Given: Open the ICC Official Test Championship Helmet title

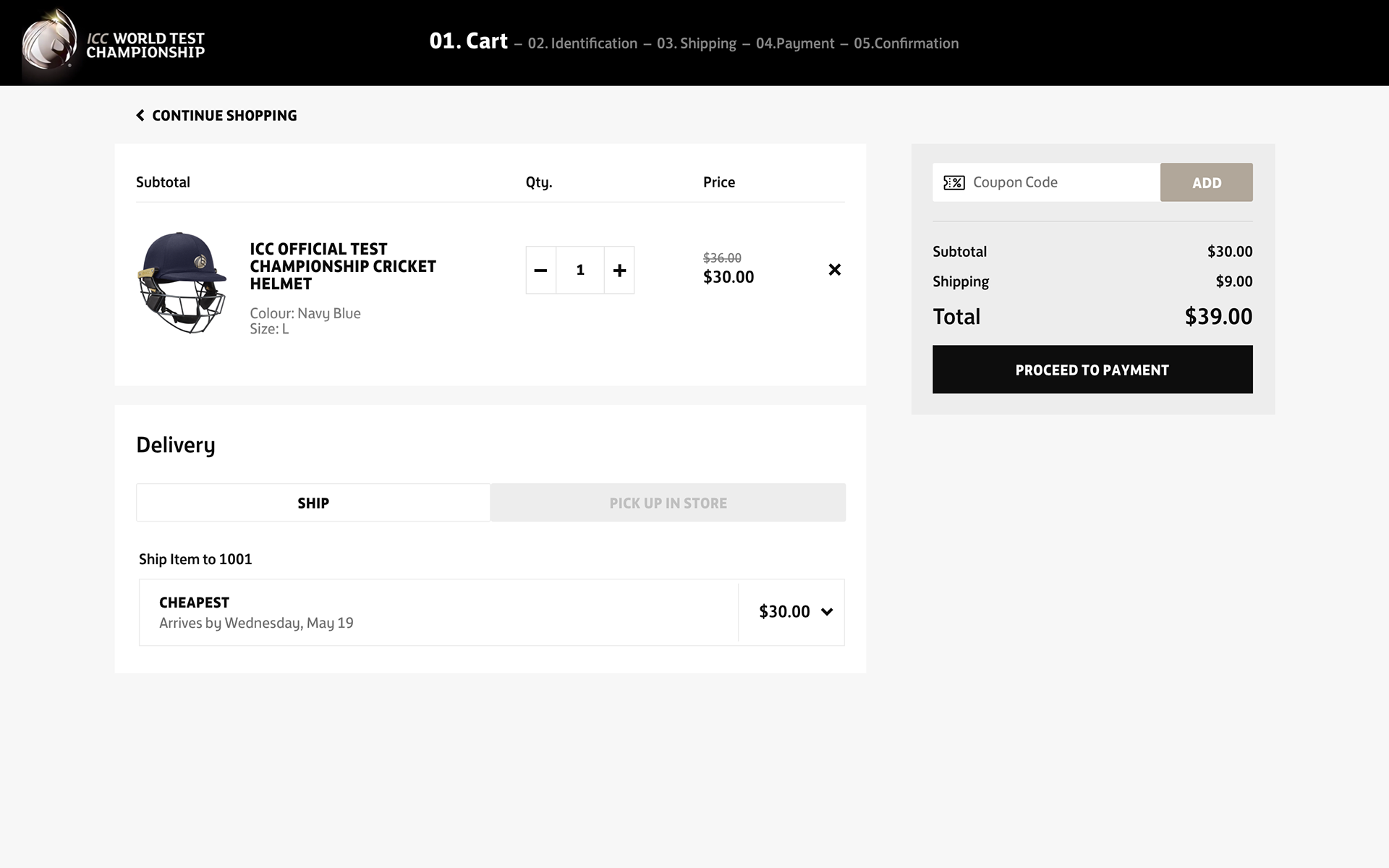Looking at the screenshot, I should pos(343,266).
